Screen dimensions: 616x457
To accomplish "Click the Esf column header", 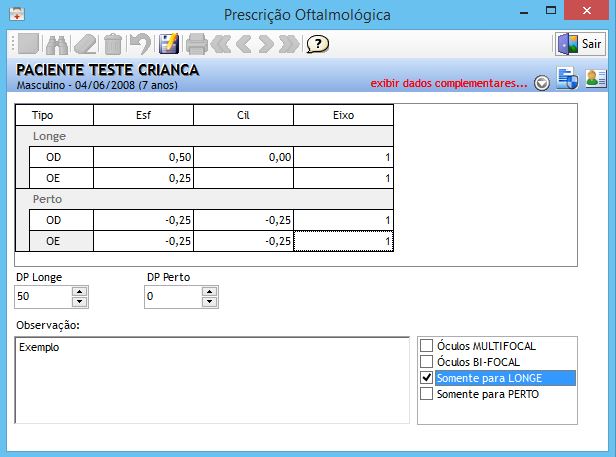I will 143,115.
